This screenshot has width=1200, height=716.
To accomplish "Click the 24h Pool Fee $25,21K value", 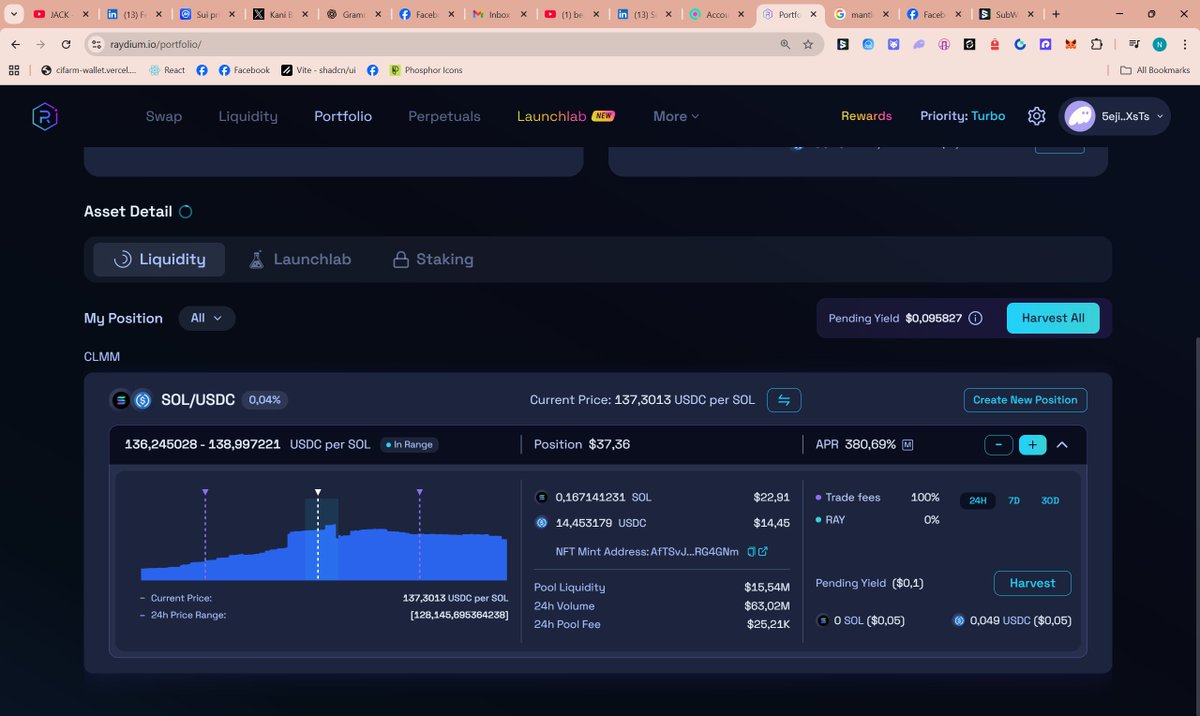I will tap(768, 624).
